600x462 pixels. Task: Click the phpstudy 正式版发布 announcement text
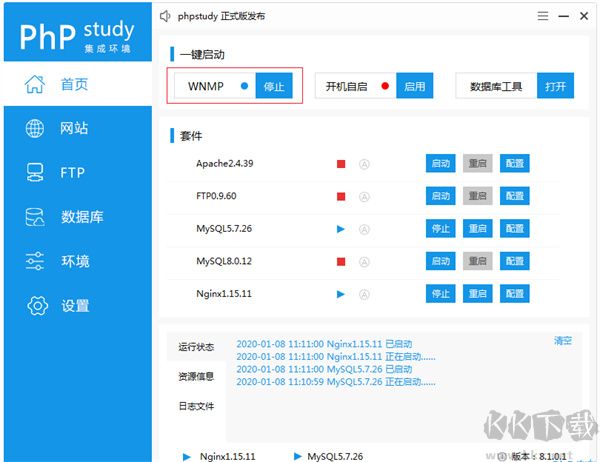point(221,16)
